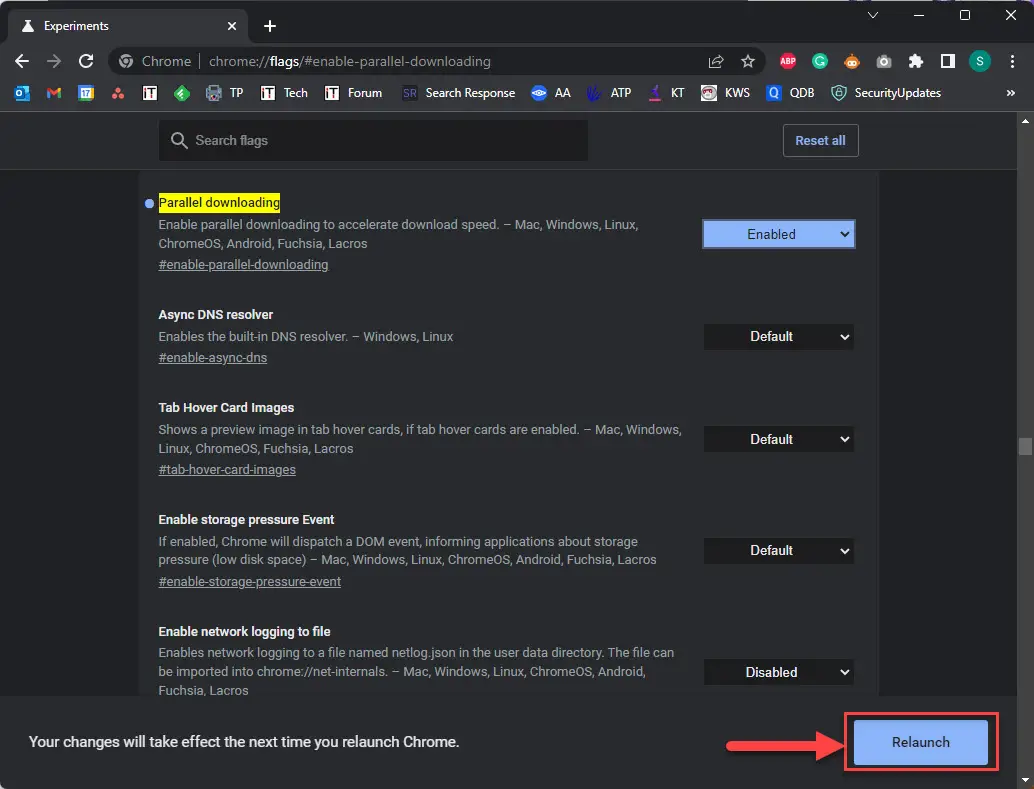Open Google Calendar bookmark icon
1034x789 pixels.
coord(86,93)
